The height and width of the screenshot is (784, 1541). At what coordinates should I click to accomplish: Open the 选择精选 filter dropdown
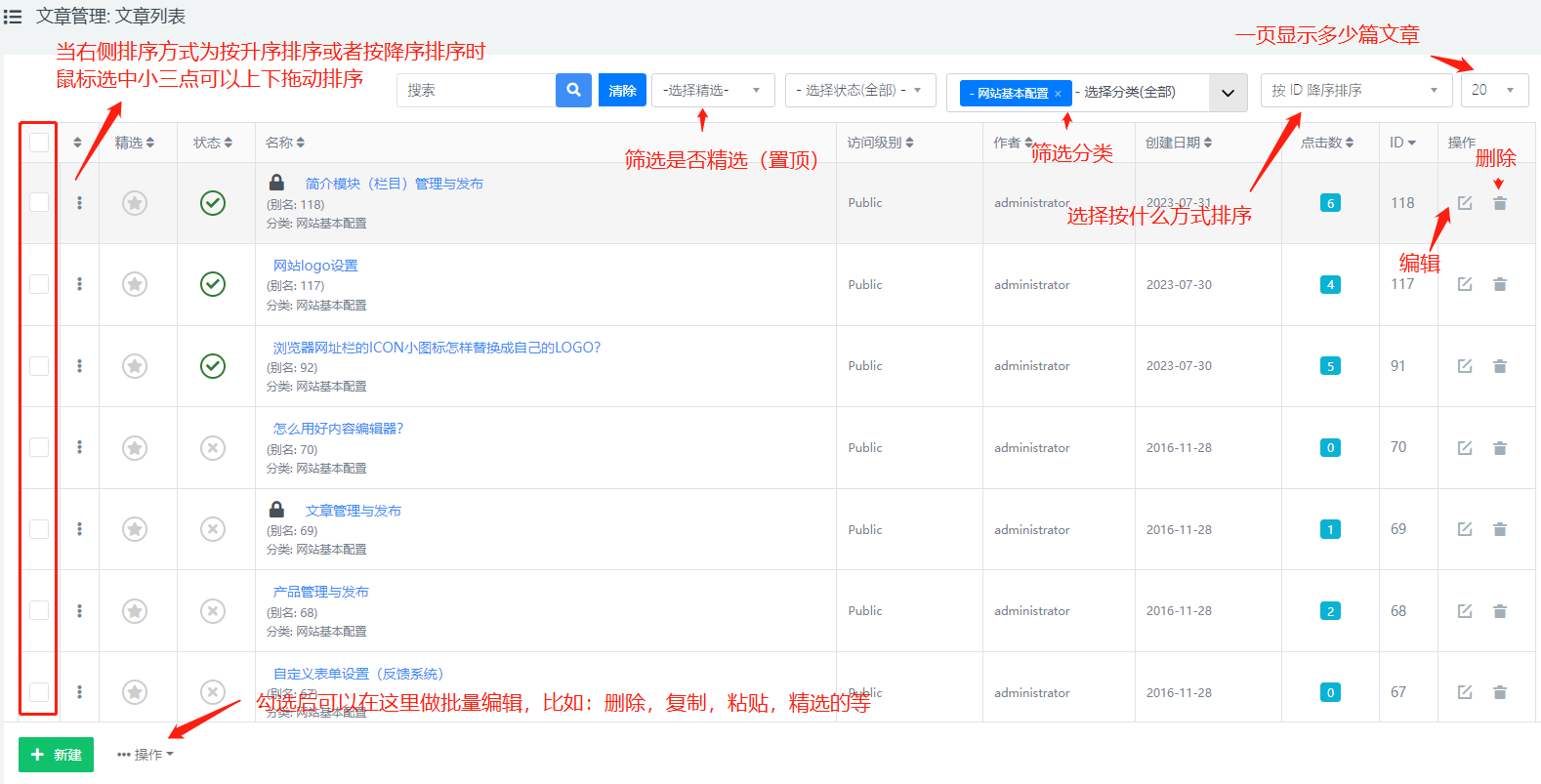712,90
